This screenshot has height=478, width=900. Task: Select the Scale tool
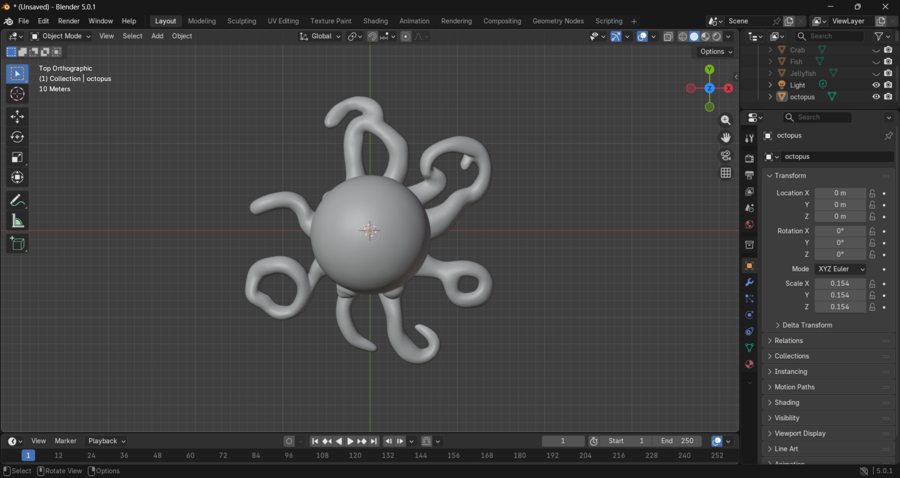click(17, 157)
